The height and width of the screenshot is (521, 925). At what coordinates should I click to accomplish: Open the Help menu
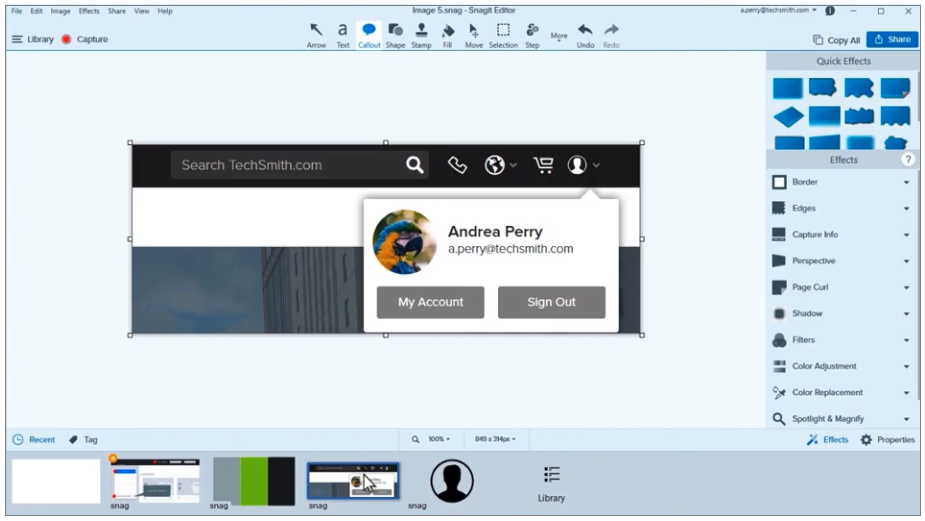pyautogui.click(x=165, y=11)
